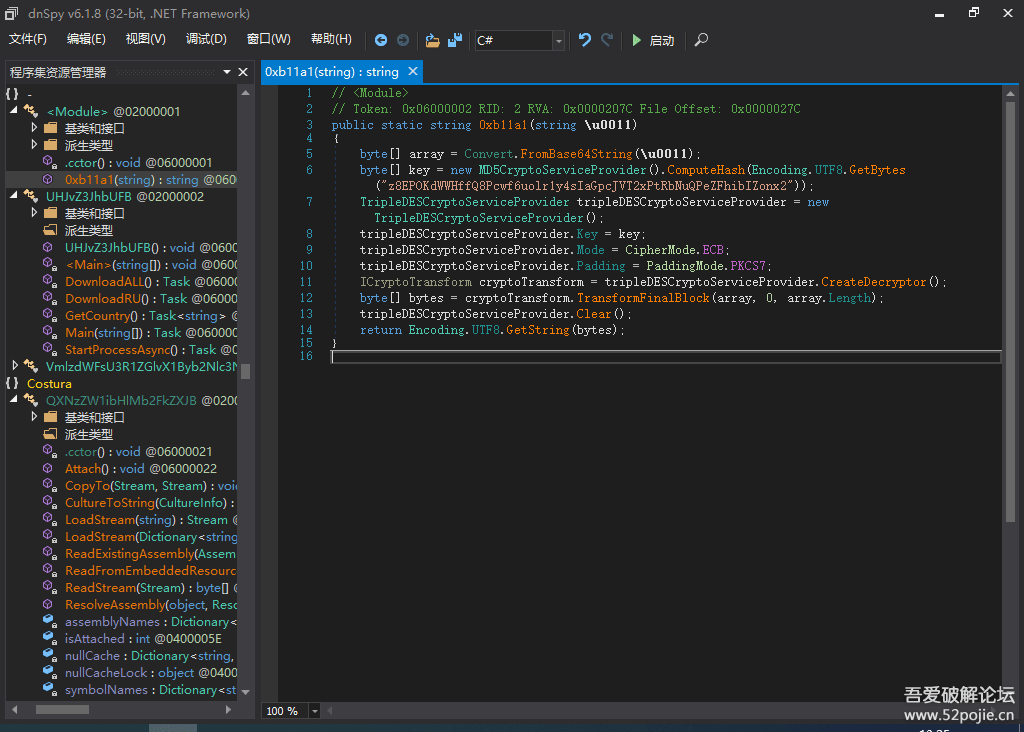Image resolution: width=1024 pixels, height=732 pixels.
Task: Collapse the Costura namespace node
Action: tap(12, 383)
